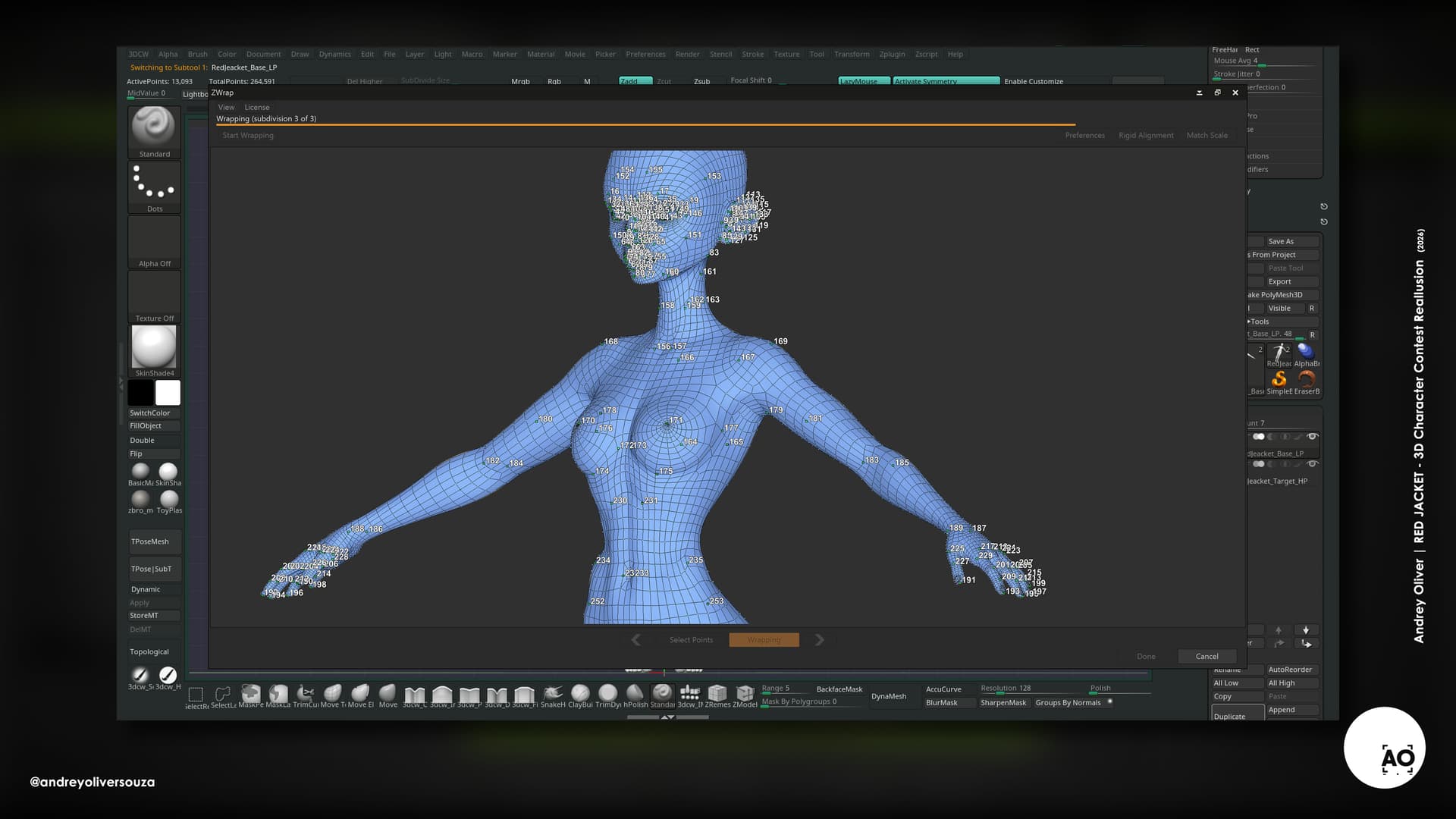This screenshot has width=1456, height=819.
Task: Toggle the LazyMouse option
Action: pyautogui.click(x=864, y=80)
